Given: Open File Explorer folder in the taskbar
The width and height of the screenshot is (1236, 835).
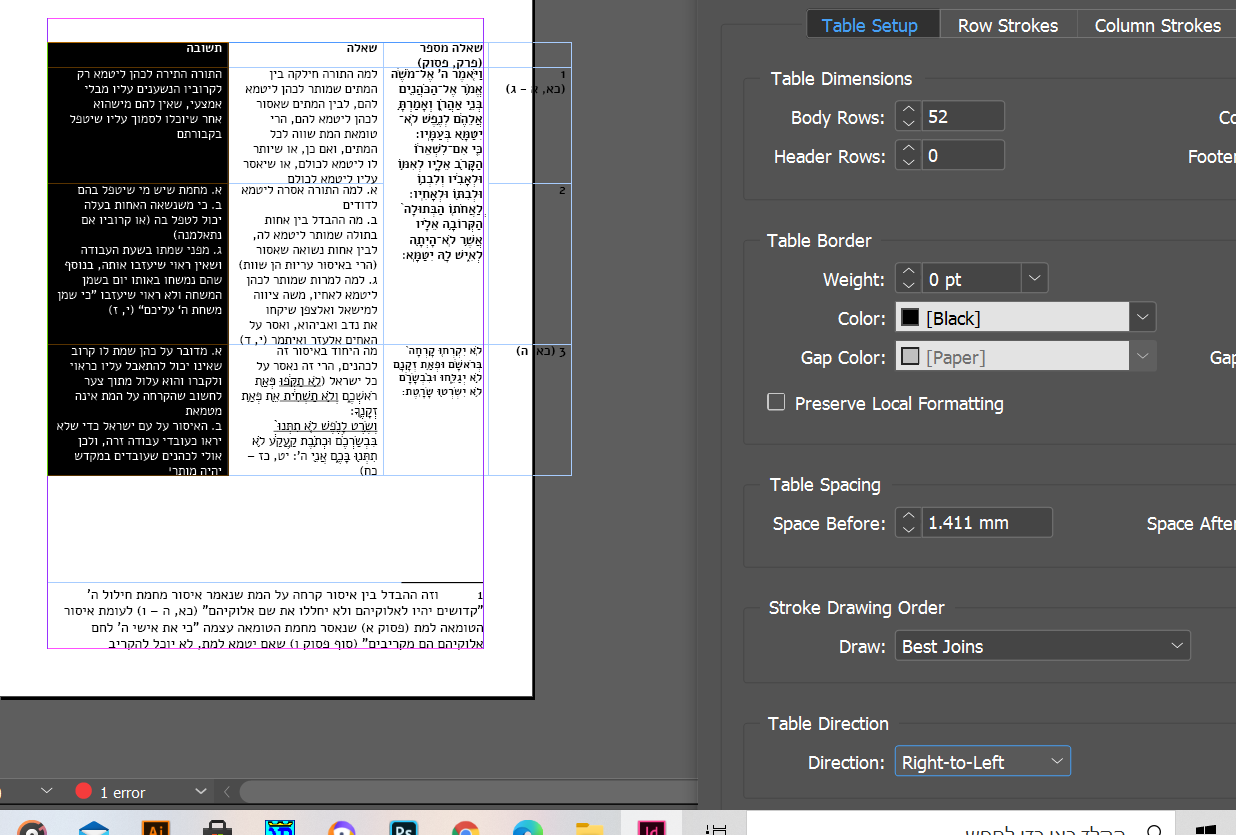Looking at the screenshot, I should 590,827.
